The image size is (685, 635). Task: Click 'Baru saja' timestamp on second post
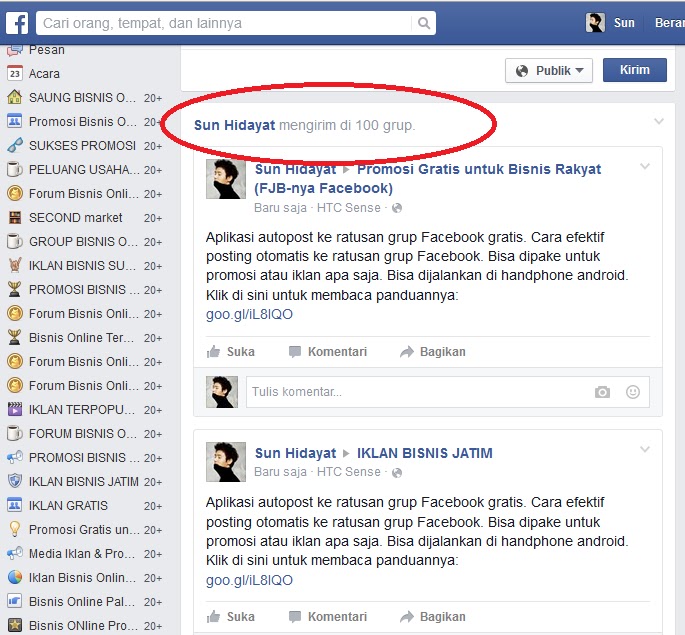click(280, 472)
